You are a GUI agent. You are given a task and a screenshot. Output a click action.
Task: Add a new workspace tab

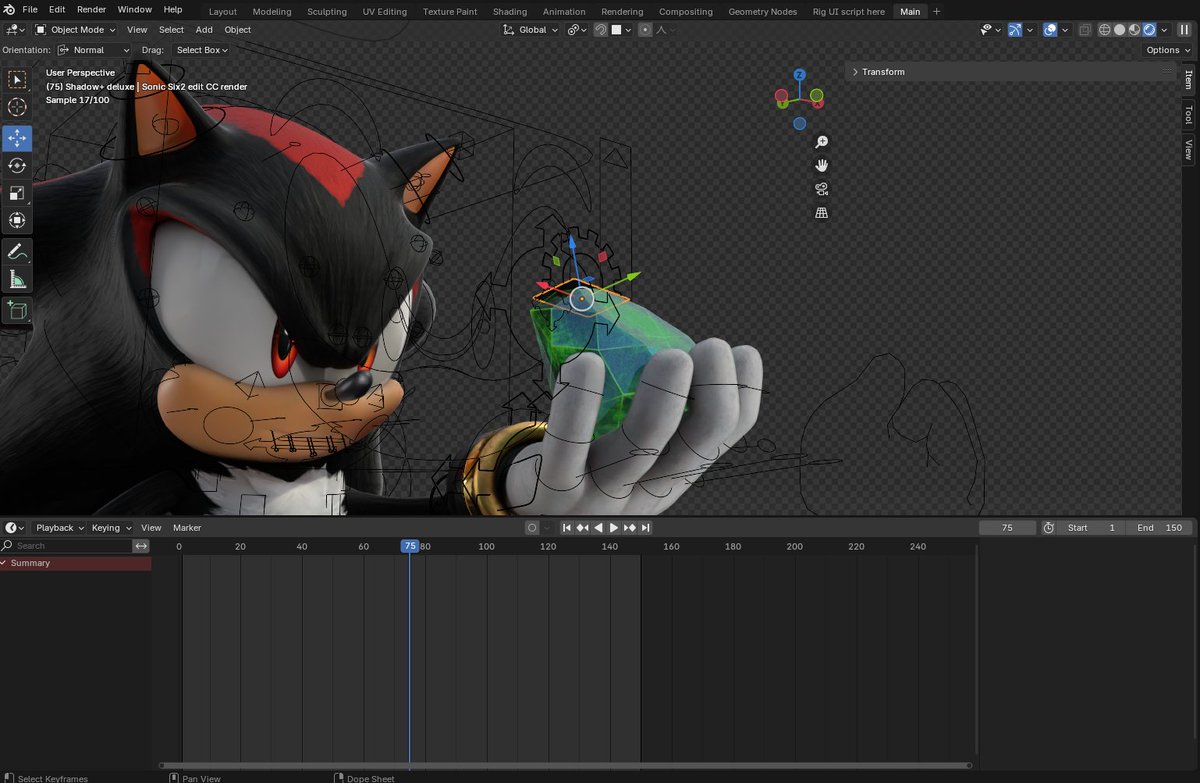(x=937, y=12)
